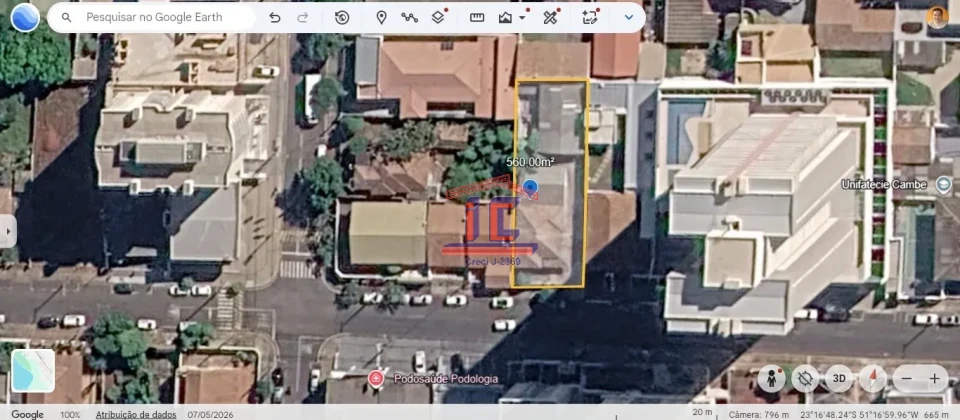
Task: Redo the last action
Action: click(x=302, y=17)
